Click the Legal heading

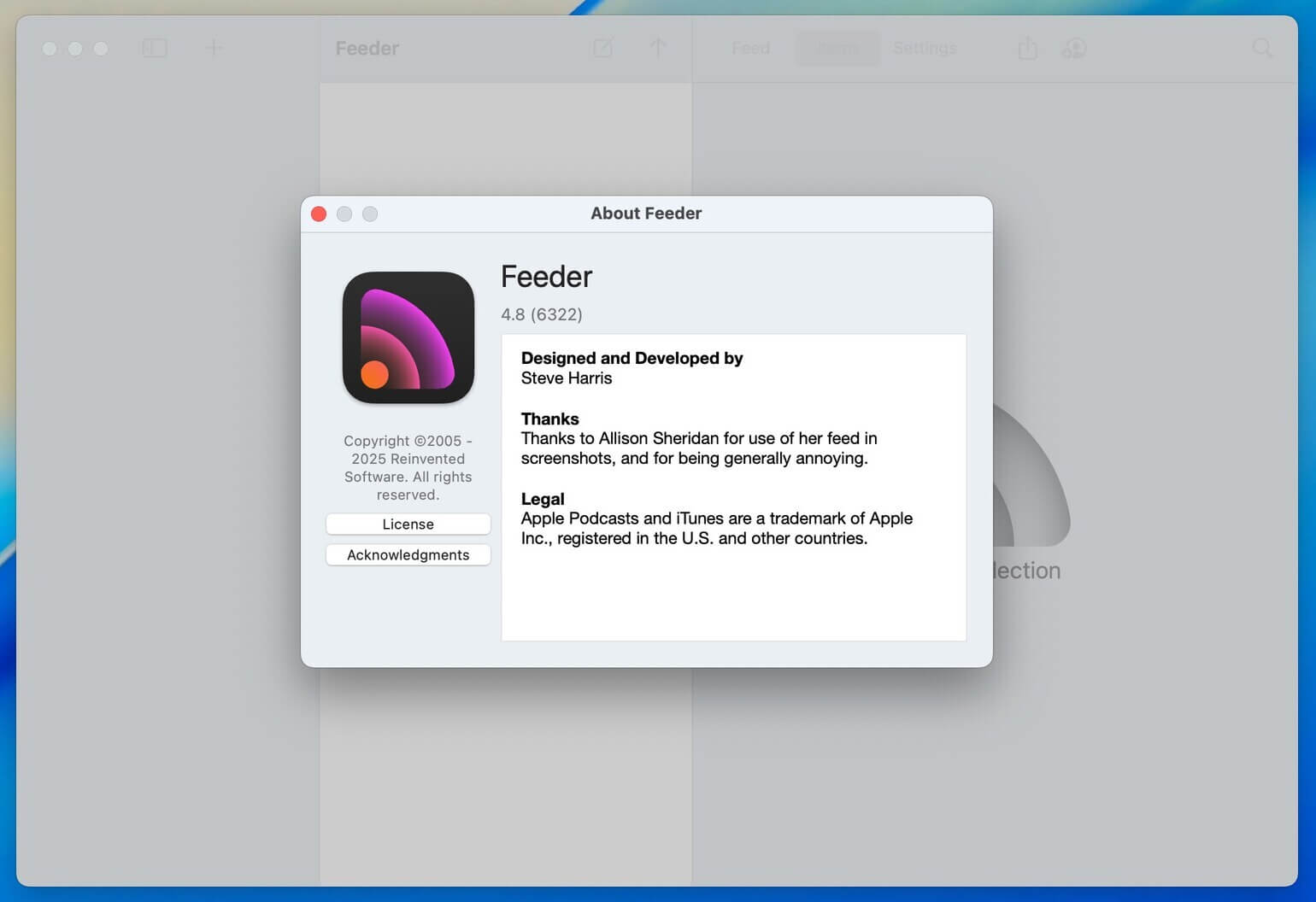[x=543, y=499]
